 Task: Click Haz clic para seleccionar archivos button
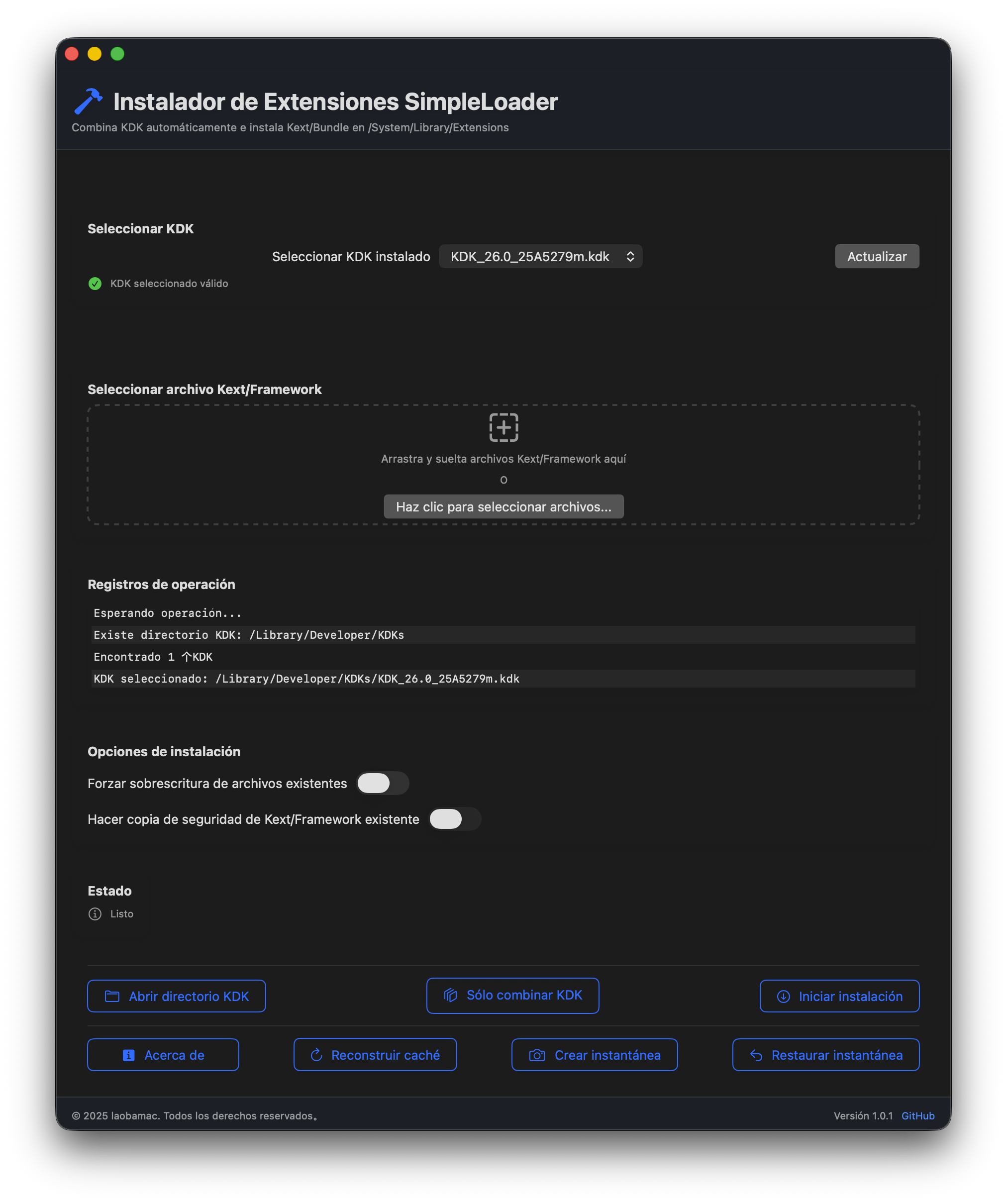pyautogui.click(x=503, y=506)
